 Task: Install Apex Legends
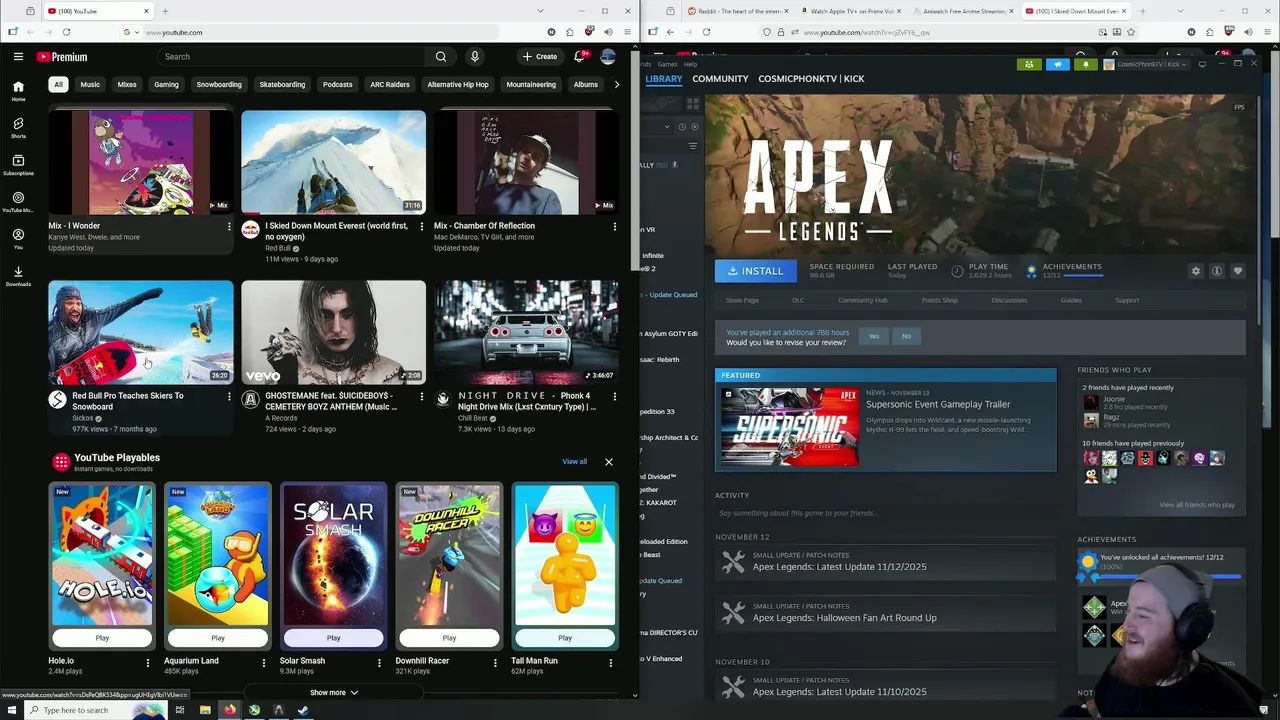[x=755, y=271]
